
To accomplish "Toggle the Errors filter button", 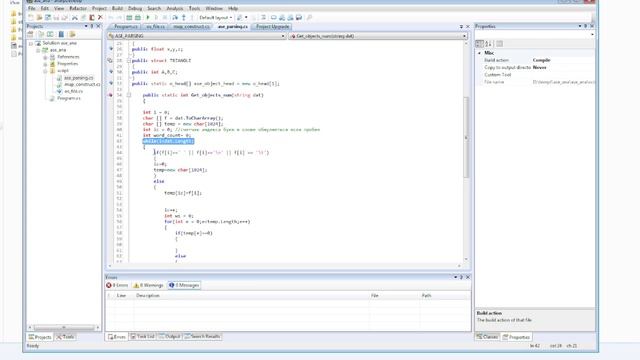I will (118, 285).
